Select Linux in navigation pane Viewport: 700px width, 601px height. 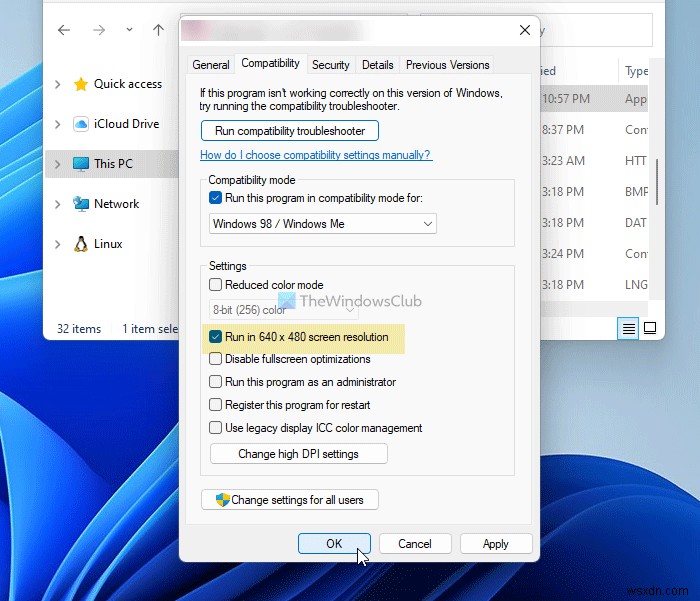coord(108,244)
